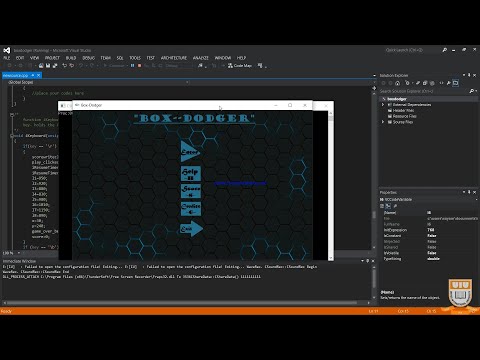Select the boxdodger project node
The image size is (480, 360).
coord(397,99)
